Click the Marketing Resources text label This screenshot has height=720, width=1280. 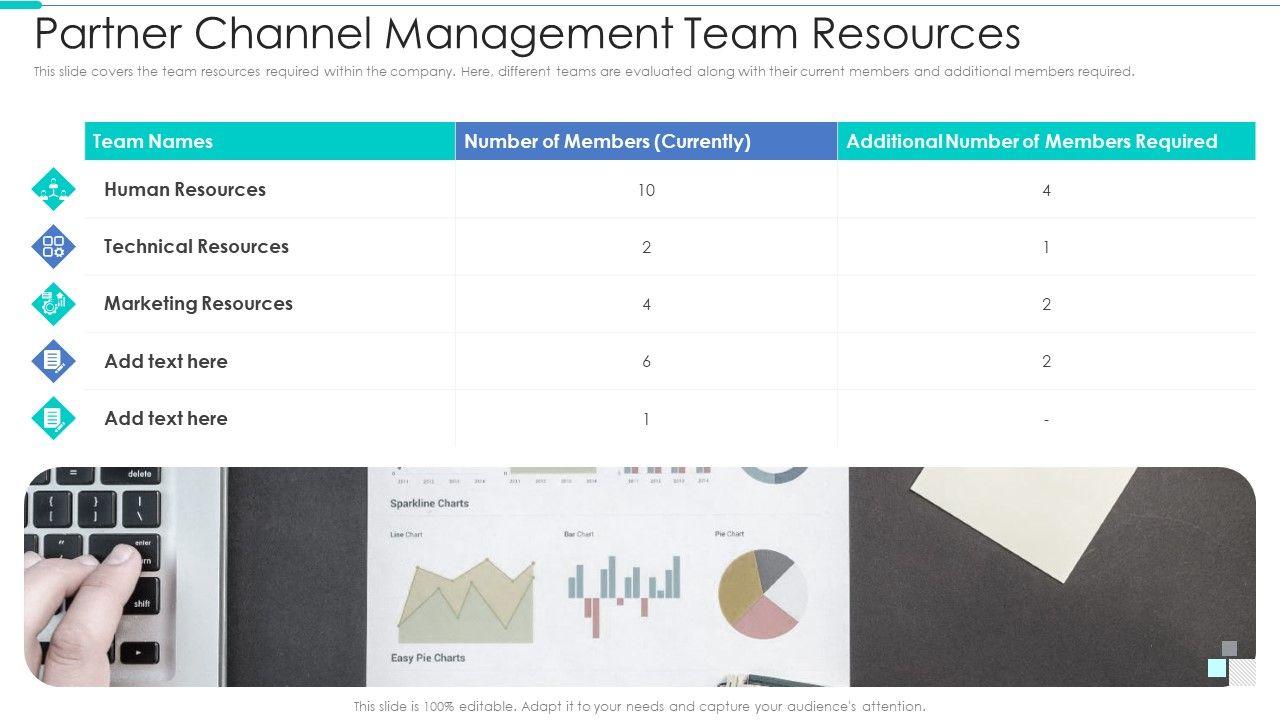pos(198,303)
